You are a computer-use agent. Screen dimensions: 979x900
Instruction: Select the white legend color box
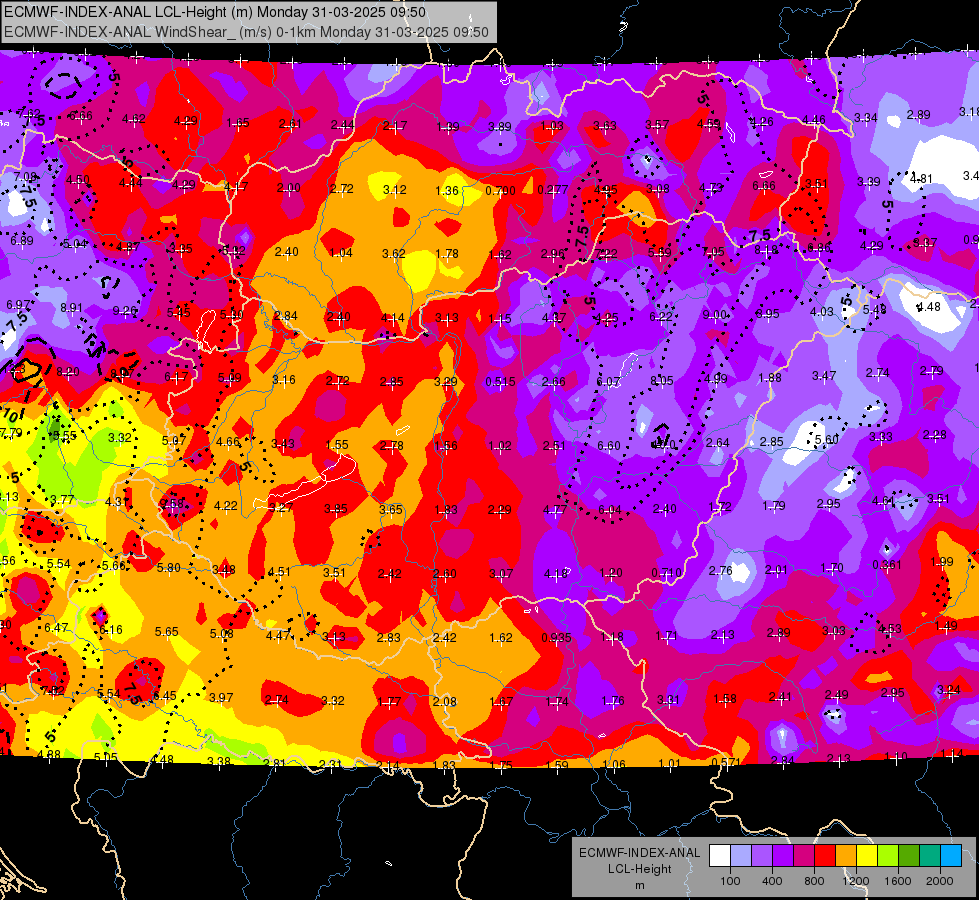(x=720, y=856)
